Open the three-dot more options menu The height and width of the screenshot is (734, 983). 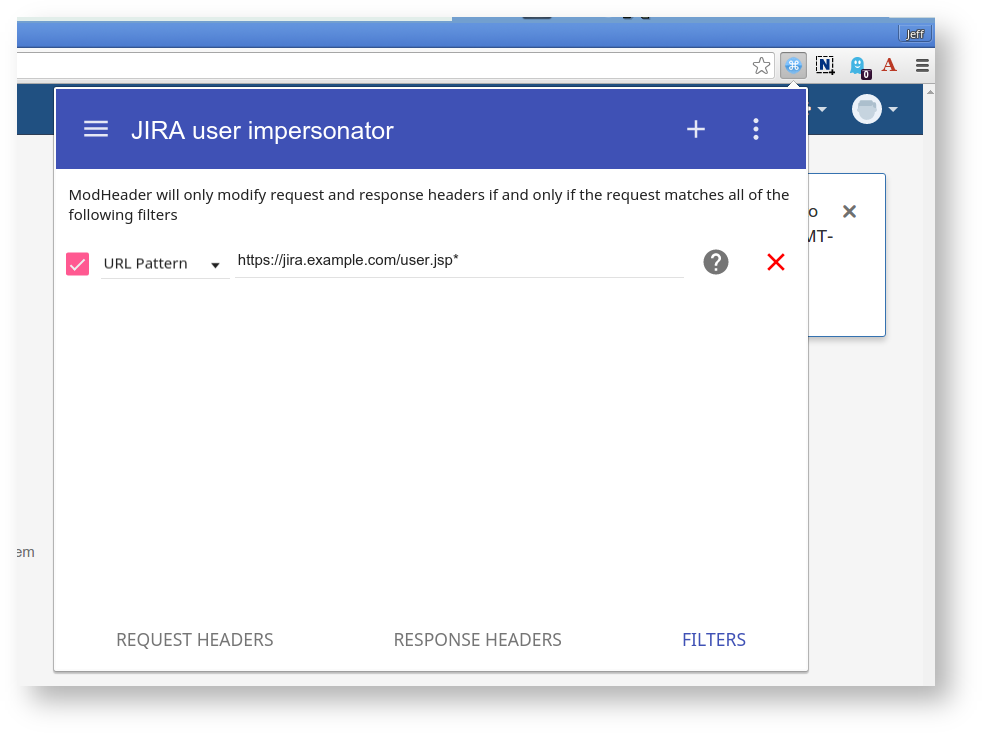coord(756,129)
